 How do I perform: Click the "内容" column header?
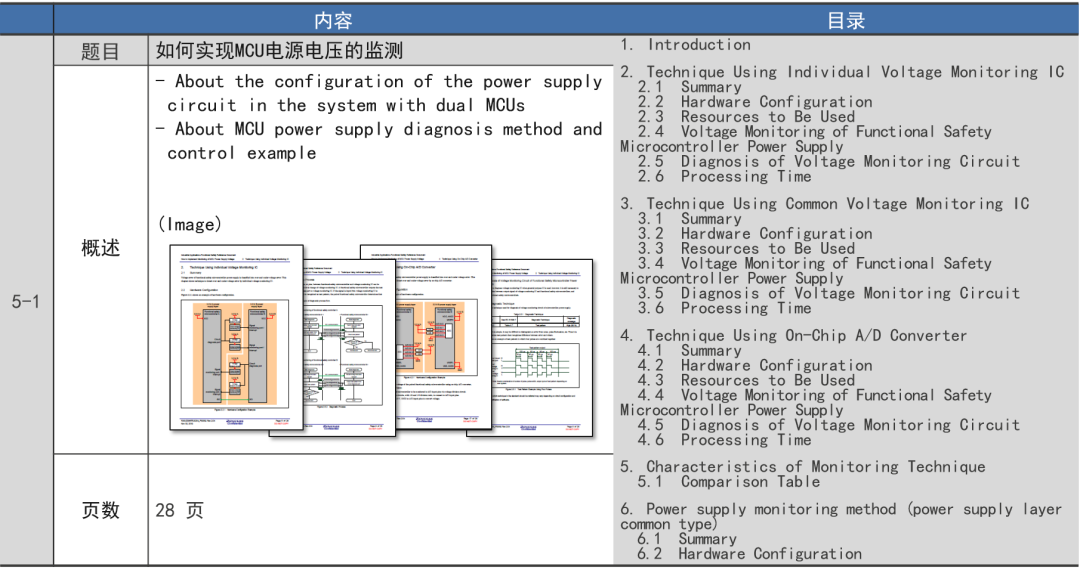click(x=333, y=20)
